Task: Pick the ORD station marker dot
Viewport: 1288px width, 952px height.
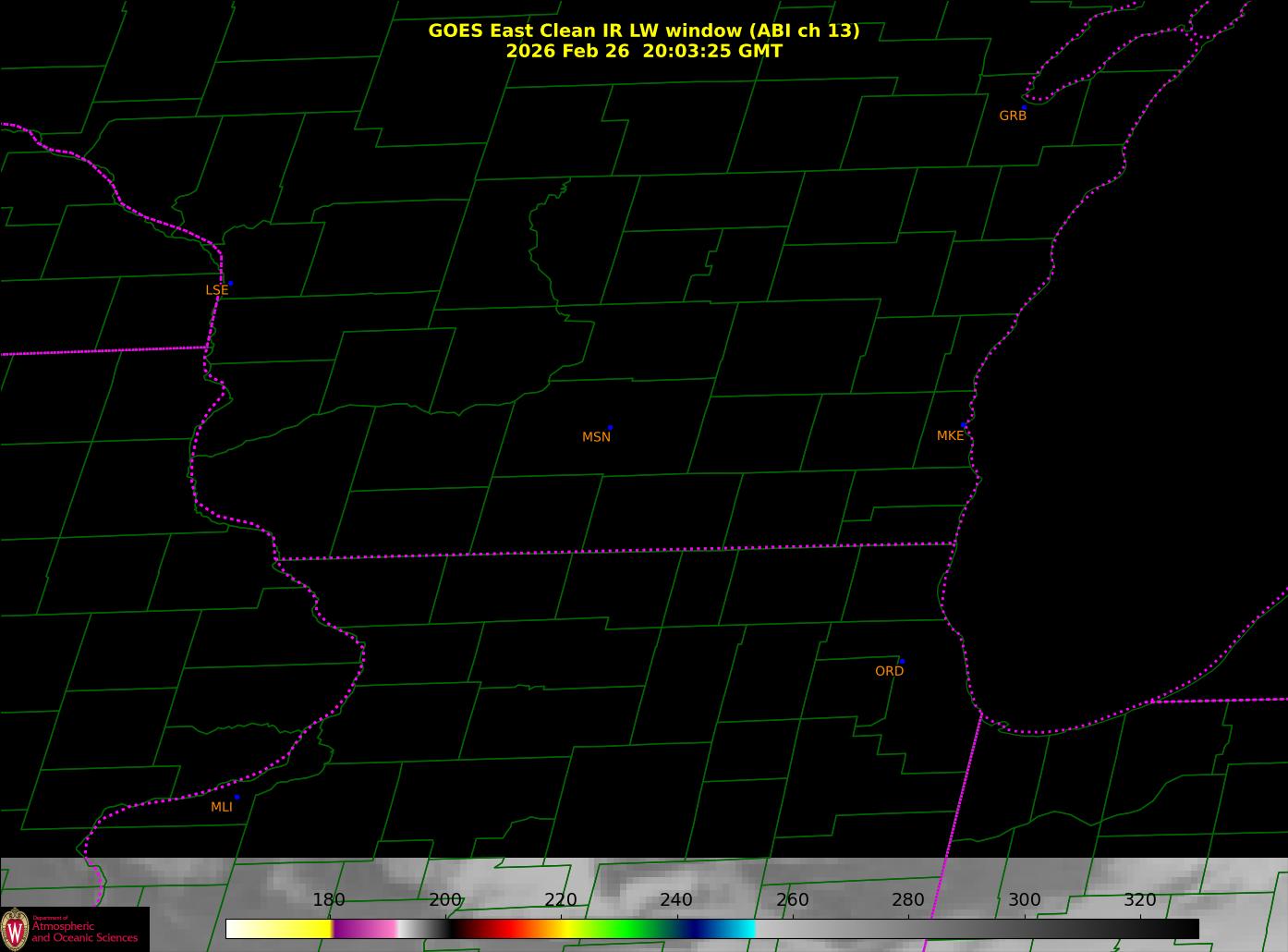Action: point(902,662)
